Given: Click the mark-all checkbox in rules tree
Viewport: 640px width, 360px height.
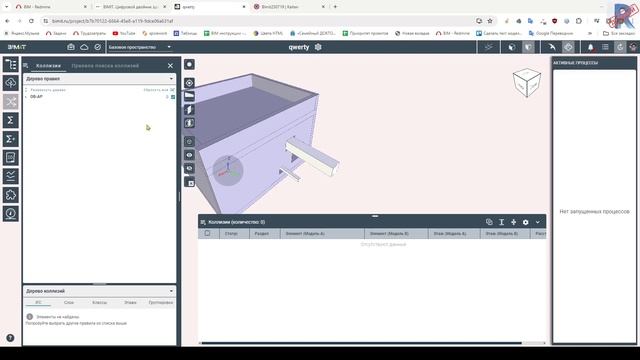Looking at the screenshot, I should coord(172,90).
